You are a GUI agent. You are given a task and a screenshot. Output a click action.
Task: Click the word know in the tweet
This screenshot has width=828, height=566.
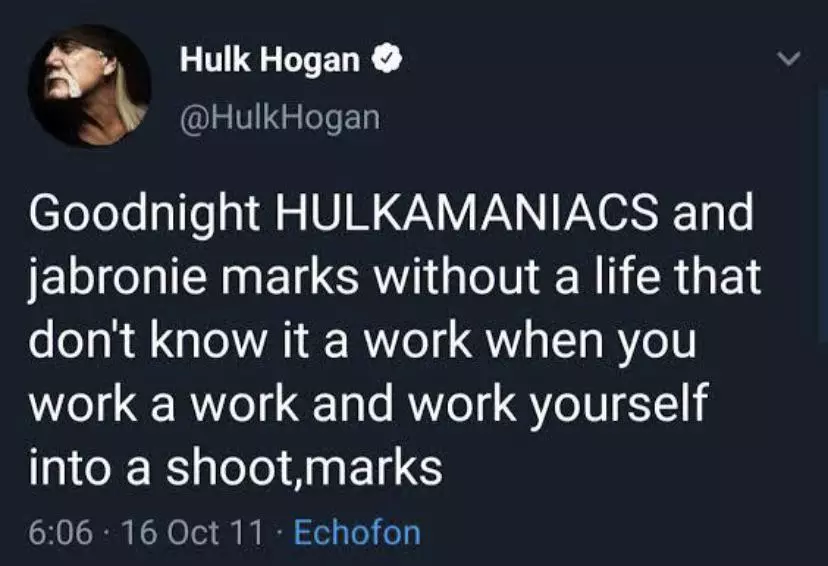tap(209, 339)
